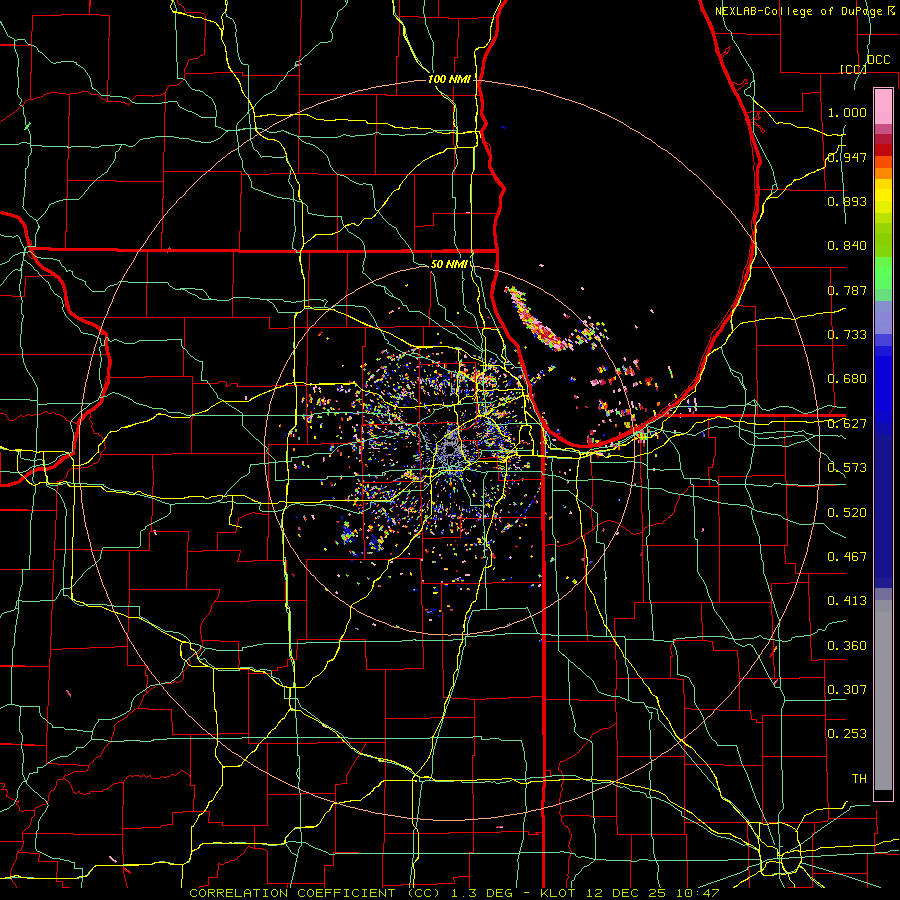The width and height of the screenshot is (900, 900).
Task: Click the 0.947 scale value
Action: click(x=847, y=157)
